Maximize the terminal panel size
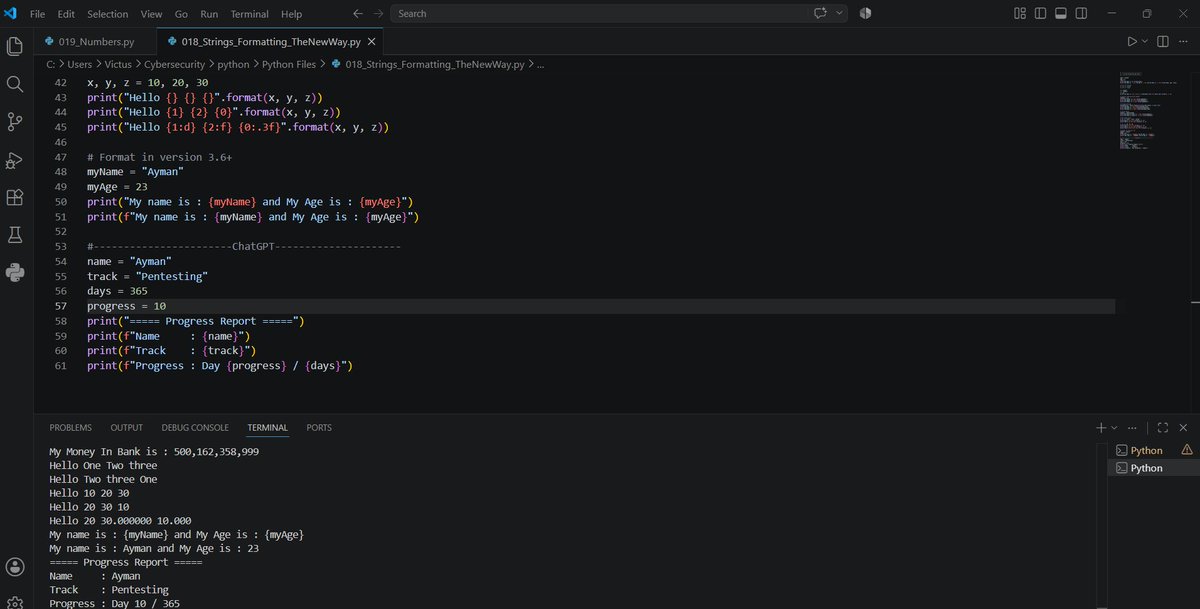 (x=1162, y=427)
